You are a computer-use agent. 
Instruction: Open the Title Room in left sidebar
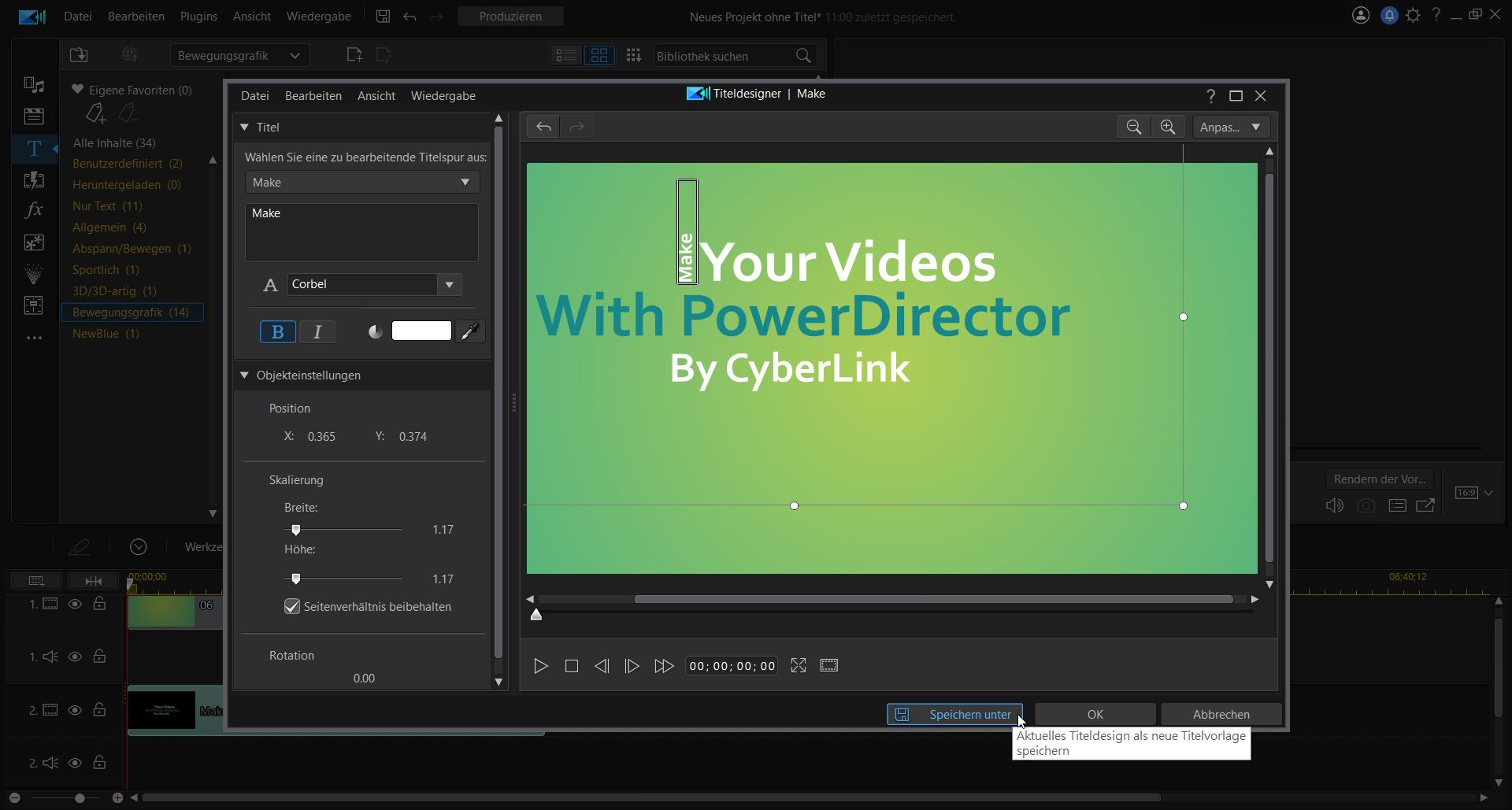(34, 147)
